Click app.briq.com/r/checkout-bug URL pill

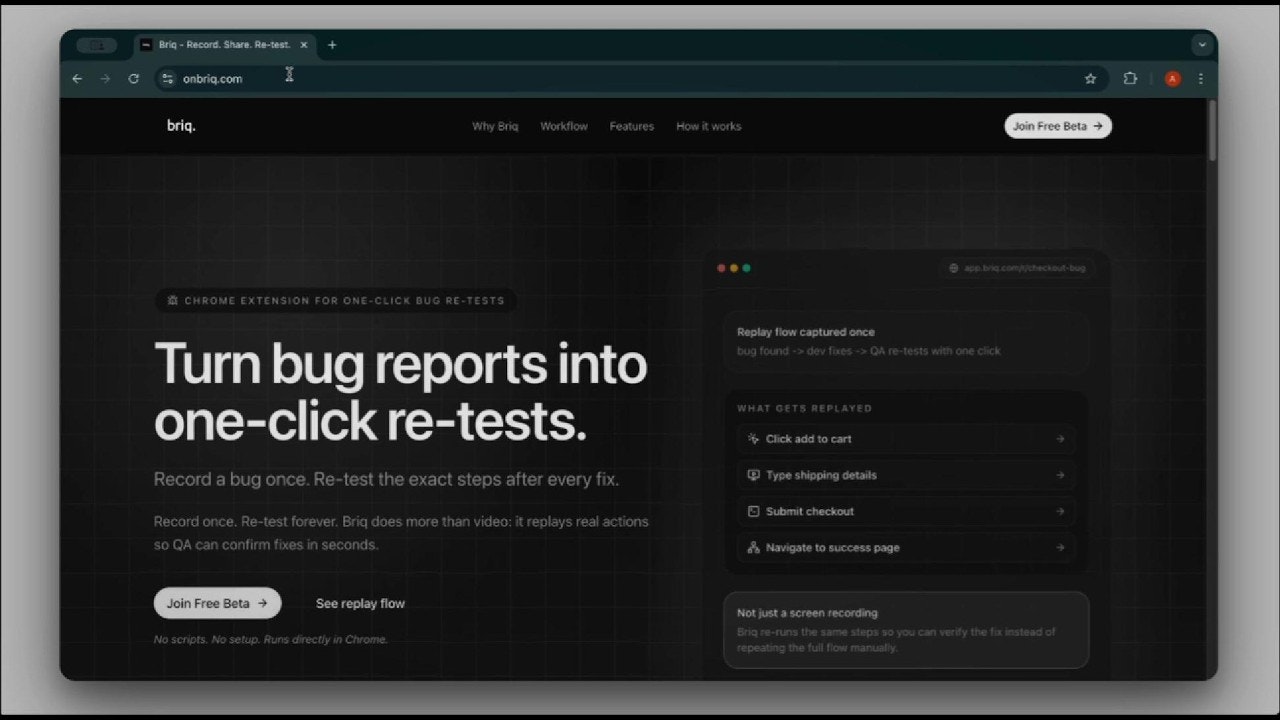pyautogui.click(x=1017, y=268)
